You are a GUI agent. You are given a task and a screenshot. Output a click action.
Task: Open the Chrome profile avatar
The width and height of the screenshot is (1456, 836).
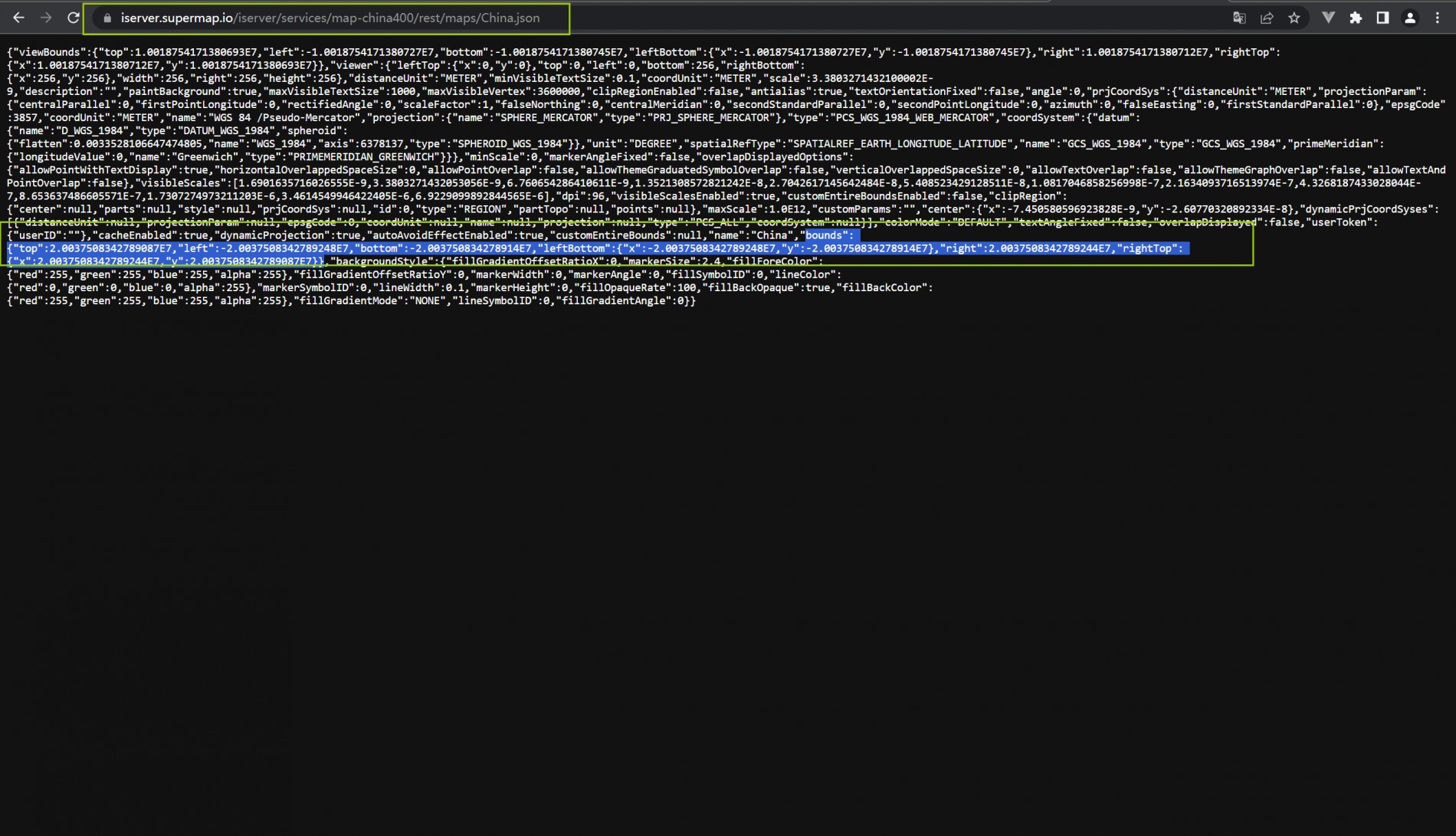1410,18
